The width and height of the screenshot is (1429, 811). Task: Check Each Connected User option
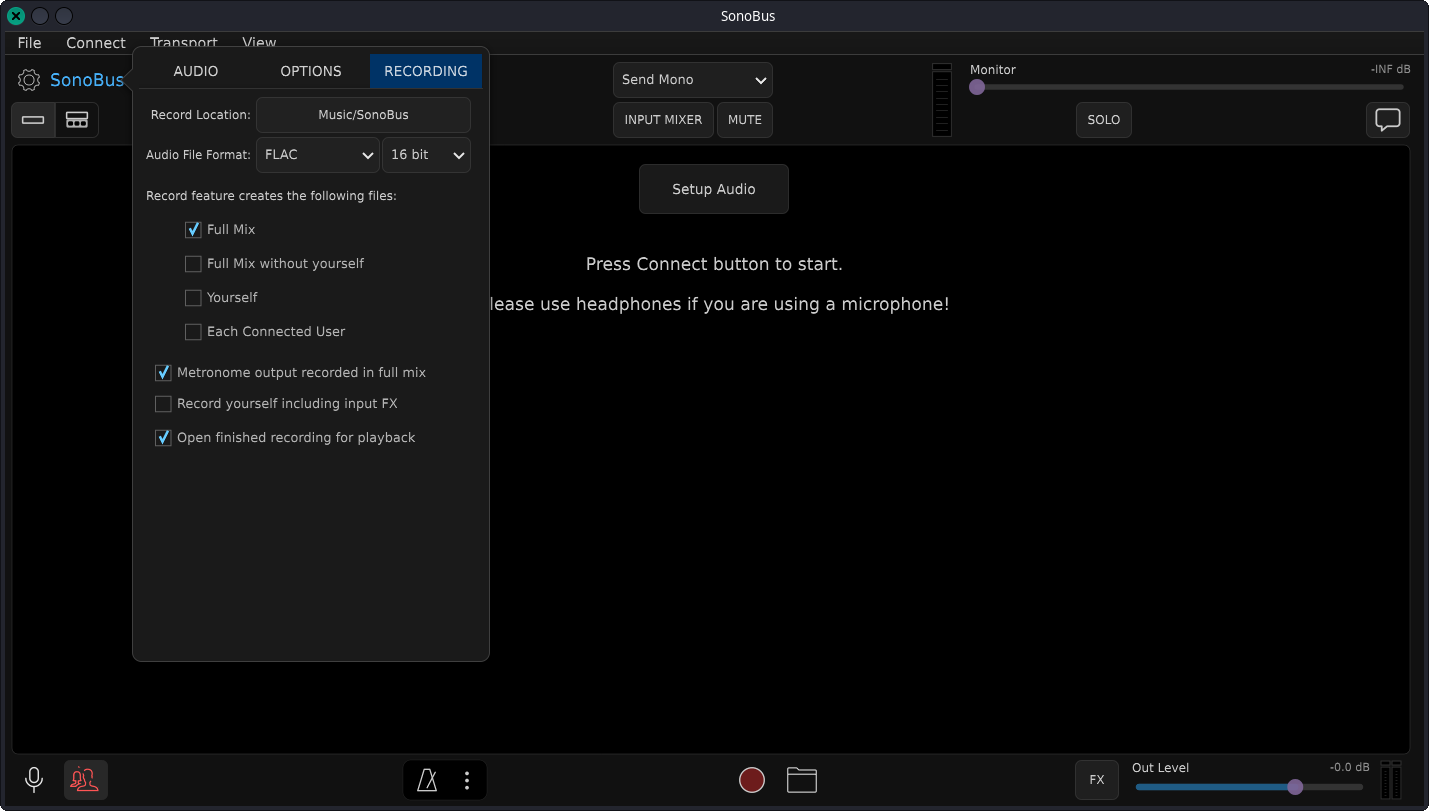(193, 332)
